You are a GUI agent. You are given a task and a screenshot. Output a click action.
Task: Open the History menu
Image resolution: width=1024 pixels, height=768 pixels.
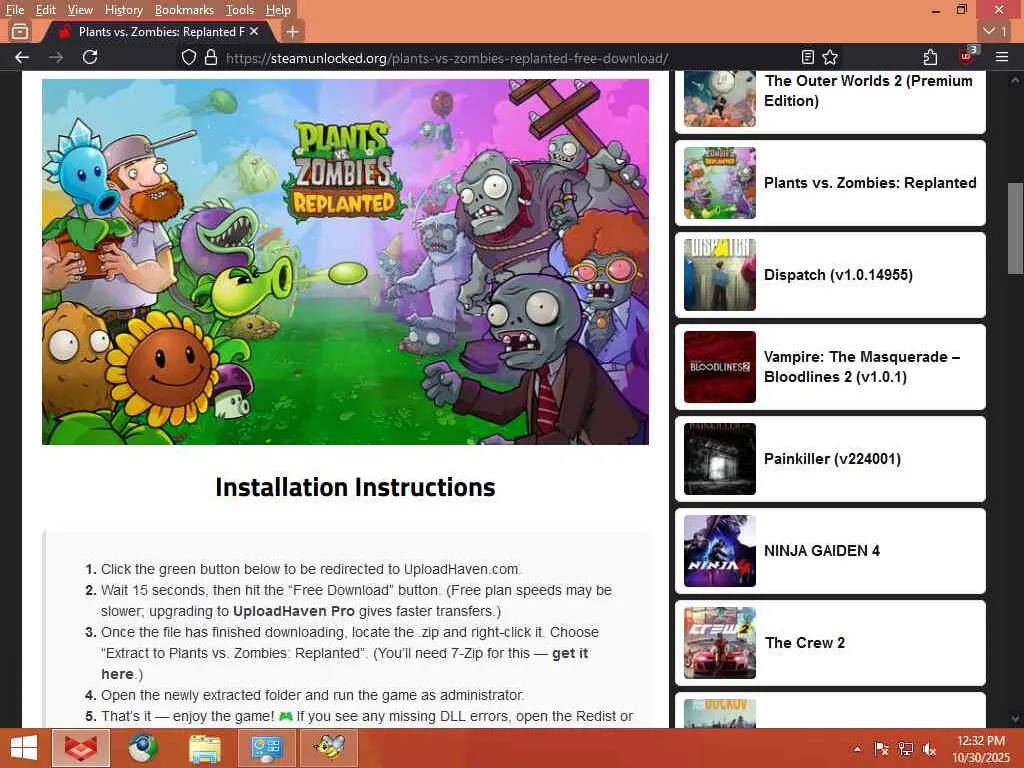pos(123,10)
